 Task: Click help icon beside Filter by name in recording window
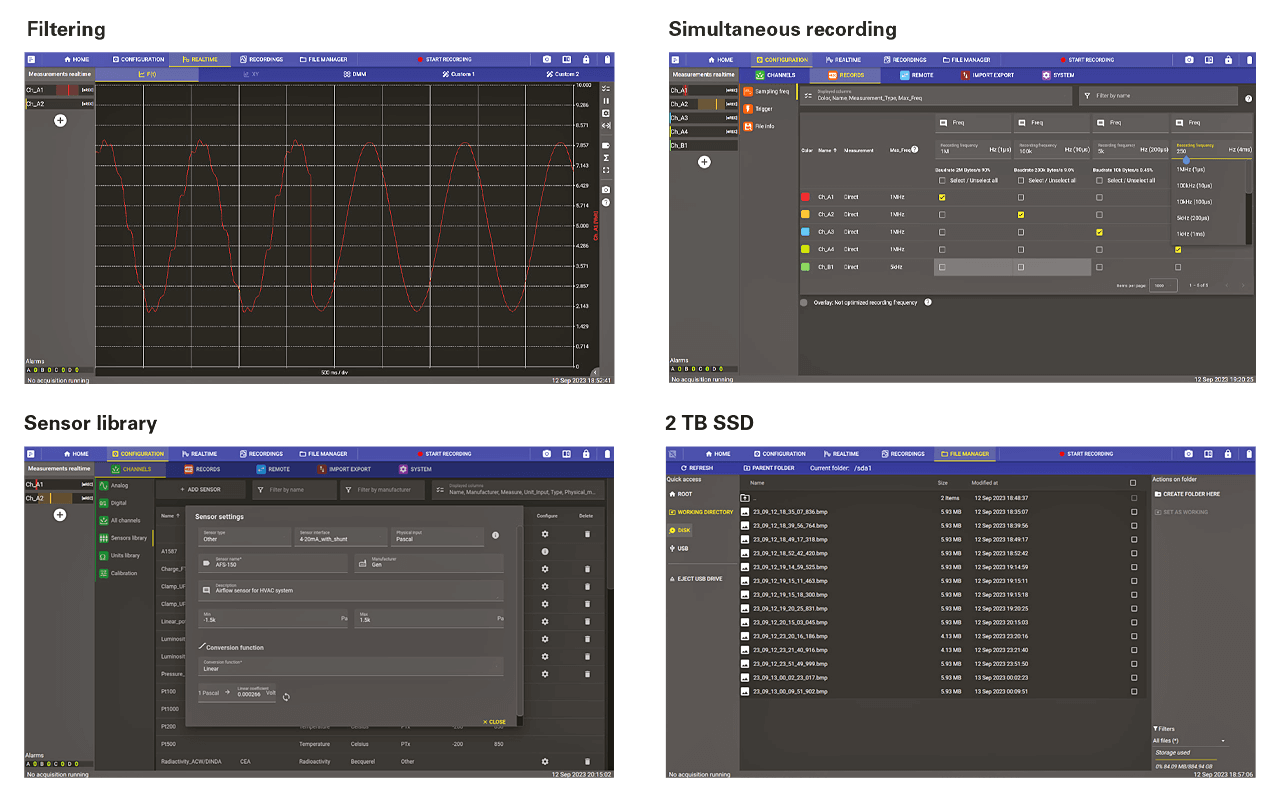(x=1248, y=98)
